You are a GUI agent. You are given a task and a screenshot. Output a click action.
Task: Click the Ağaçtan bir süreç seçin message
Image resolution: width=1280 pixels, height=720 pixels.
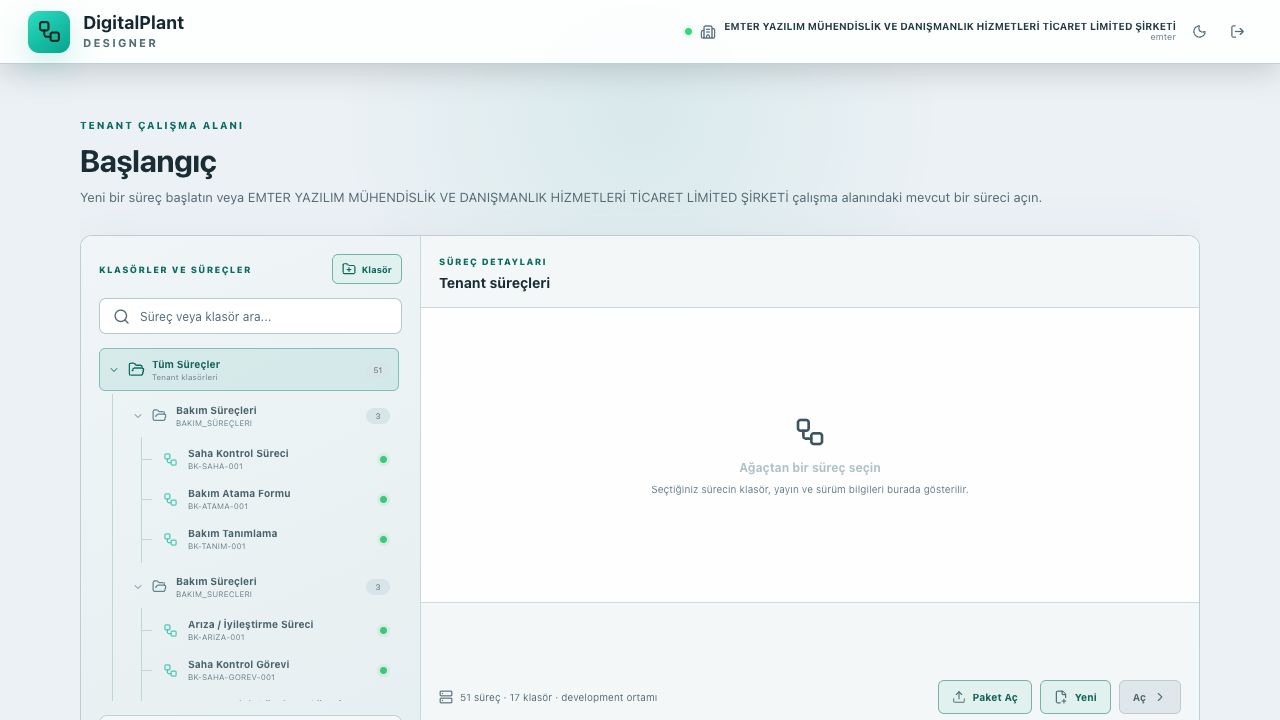(x=810, y=467)
